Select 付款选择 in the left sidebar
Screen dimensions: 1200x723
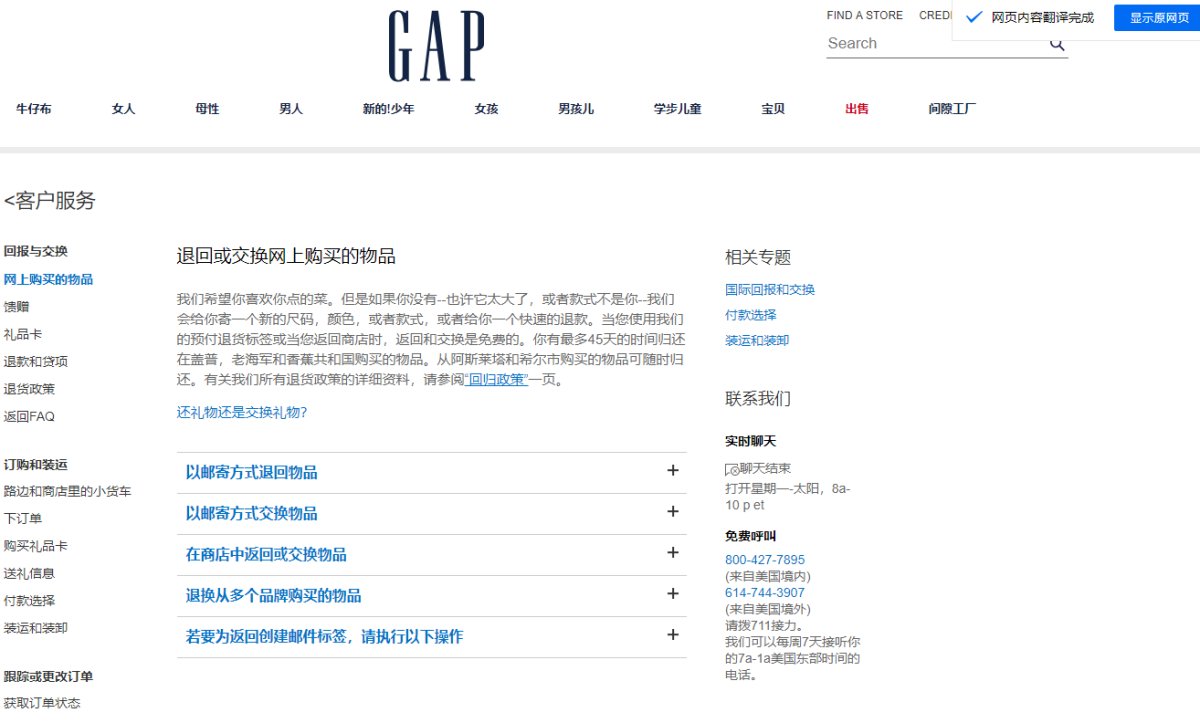click(29, 600)
